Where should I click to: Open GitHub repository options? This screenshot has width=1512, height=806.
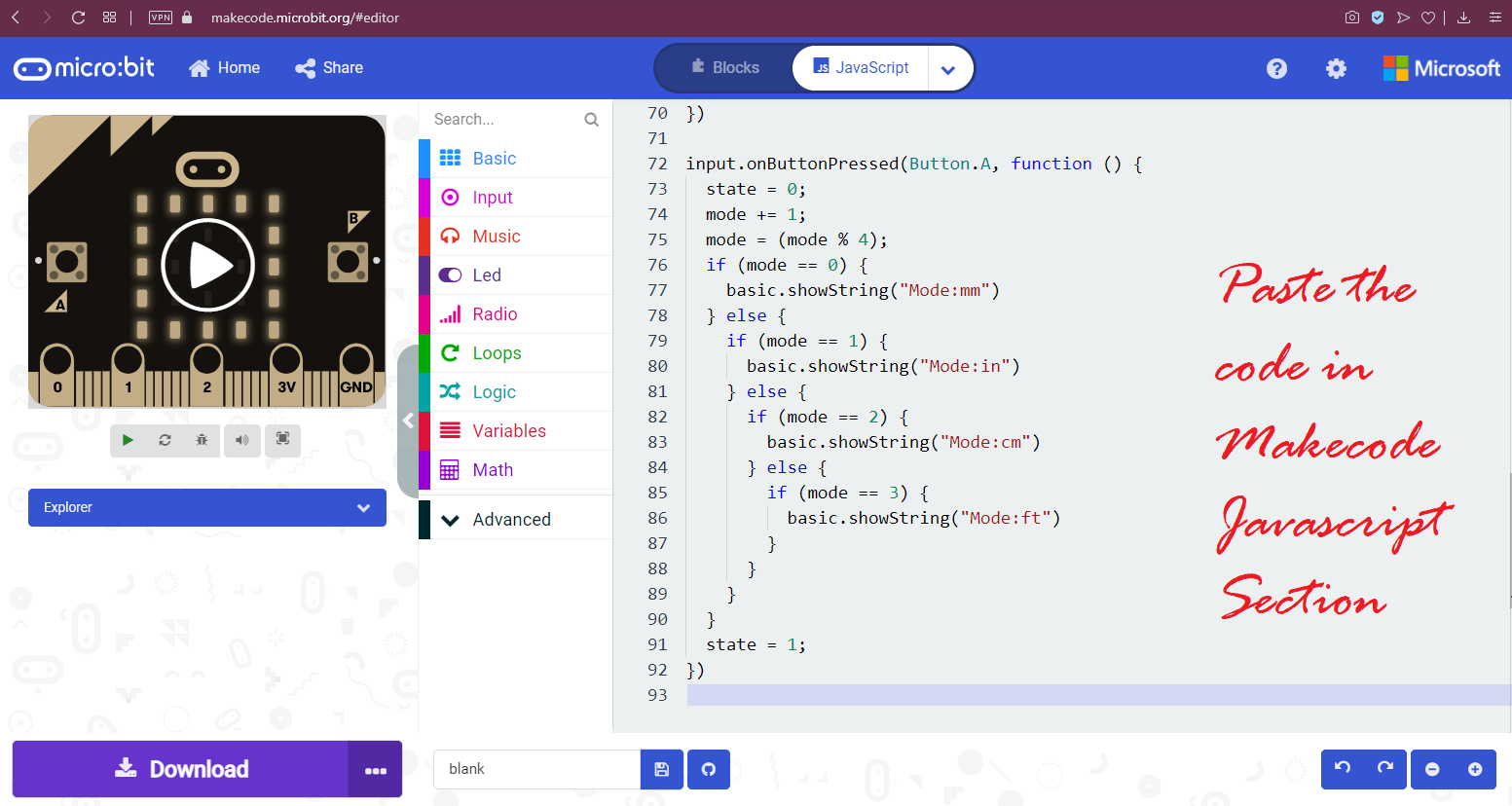(x=708, y=769)
